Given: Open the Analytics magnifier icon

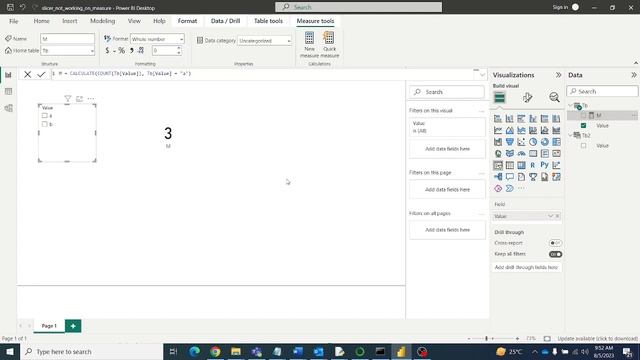Looking at the screenshot, I should click(554, 98).
